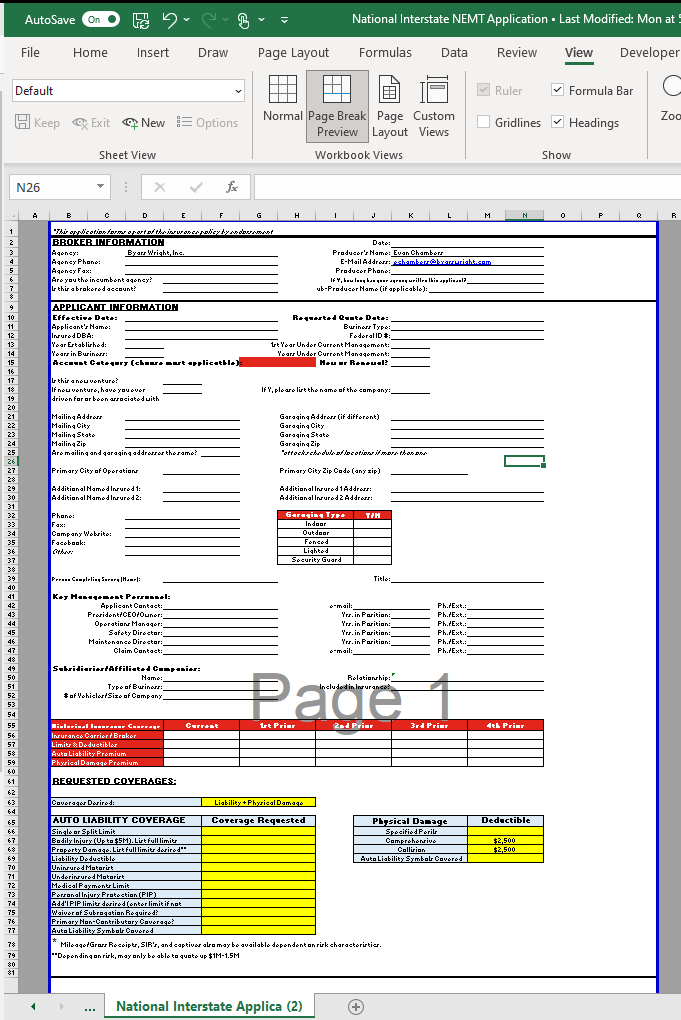Select column N header
The image size is (681, 1020).
coord(525,215)
